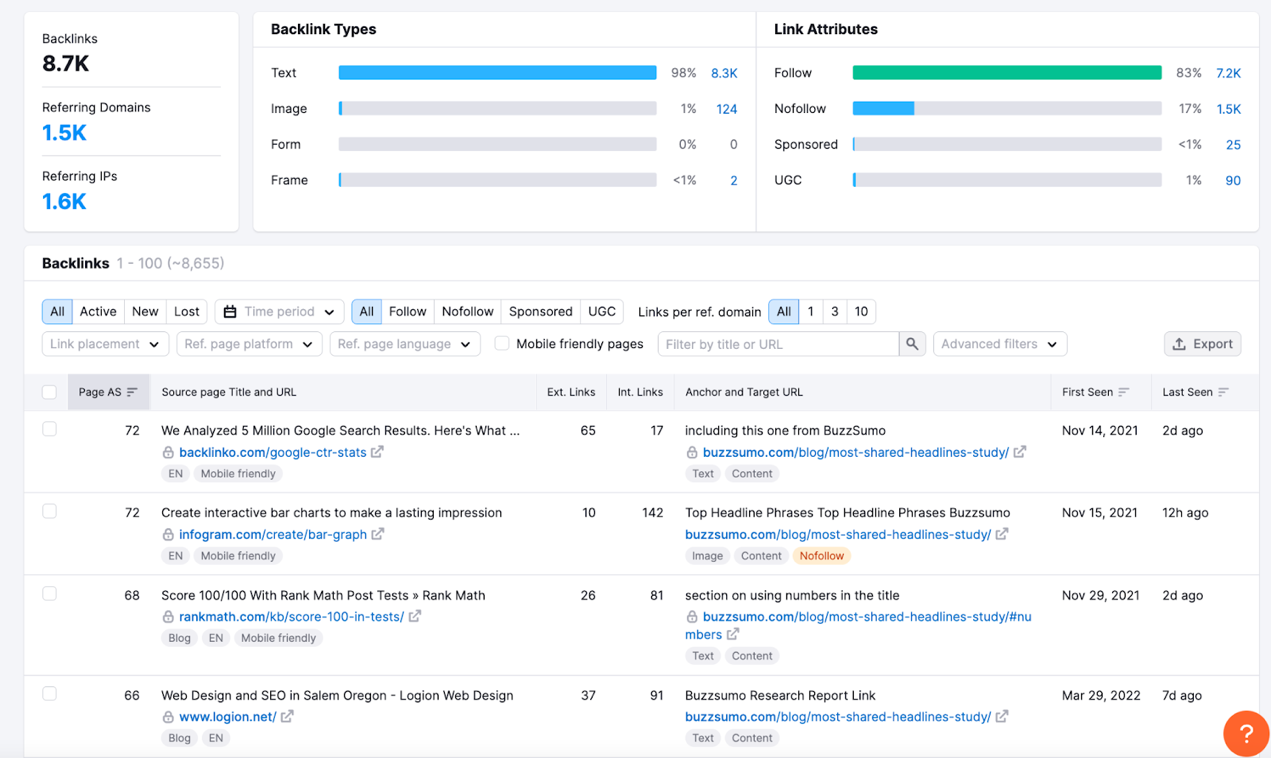Expand the Advanced filters dropdown
1271x758 pixels.
(999, 344)
